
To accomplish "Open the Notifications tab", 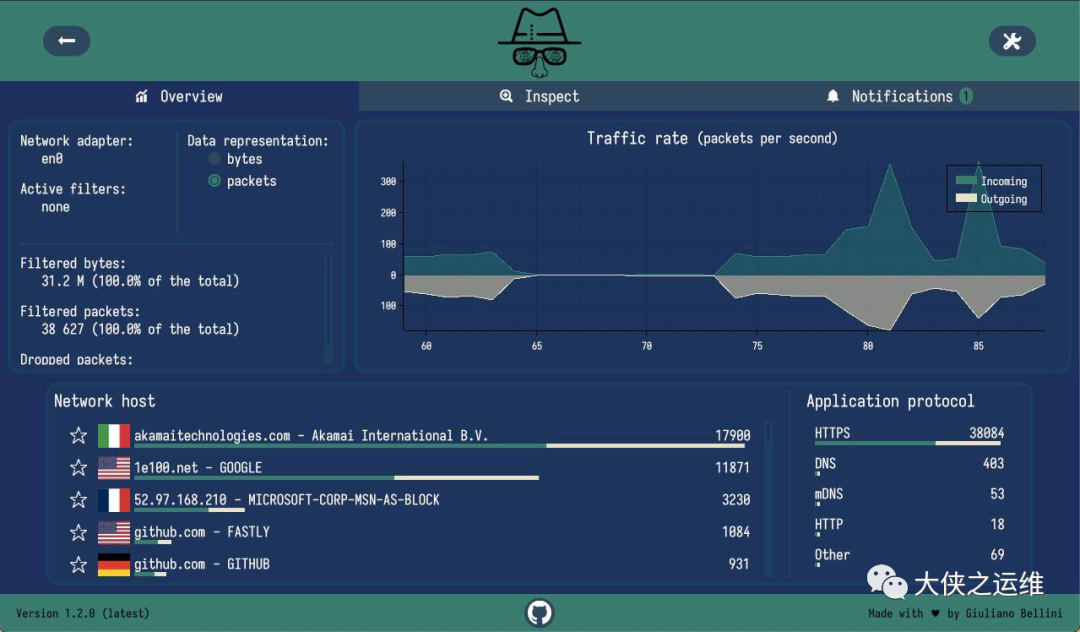I will [x=900, y=96].
